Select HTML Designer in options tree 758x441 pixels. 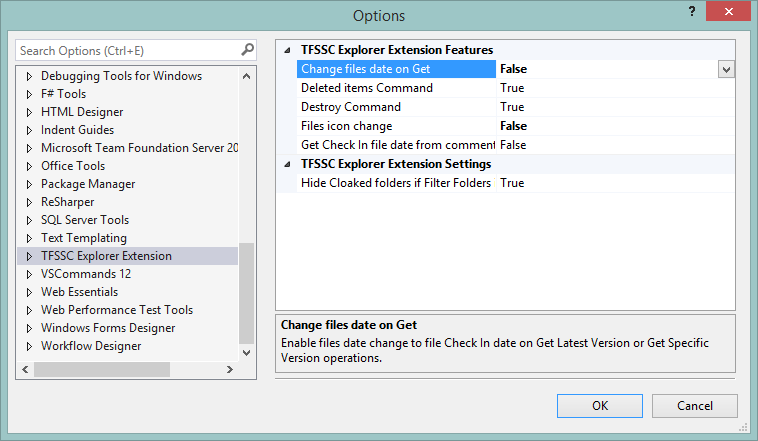(82, 112)
